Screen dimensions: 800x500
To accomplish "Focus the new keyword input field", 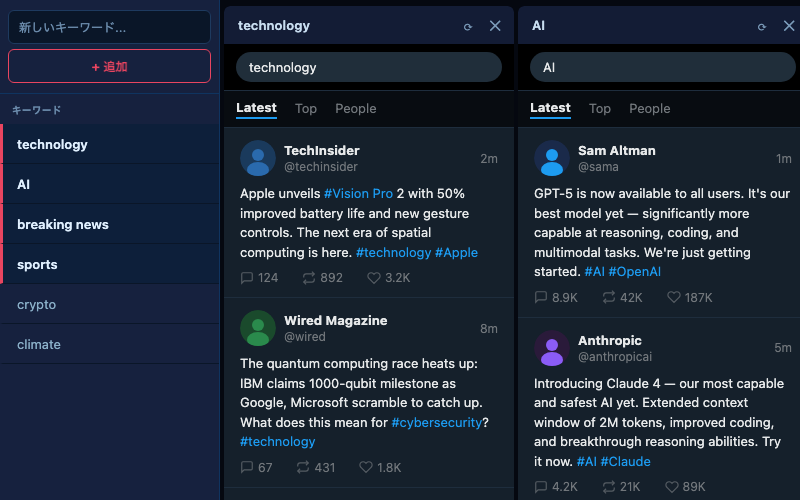I will tap(109, 27).
